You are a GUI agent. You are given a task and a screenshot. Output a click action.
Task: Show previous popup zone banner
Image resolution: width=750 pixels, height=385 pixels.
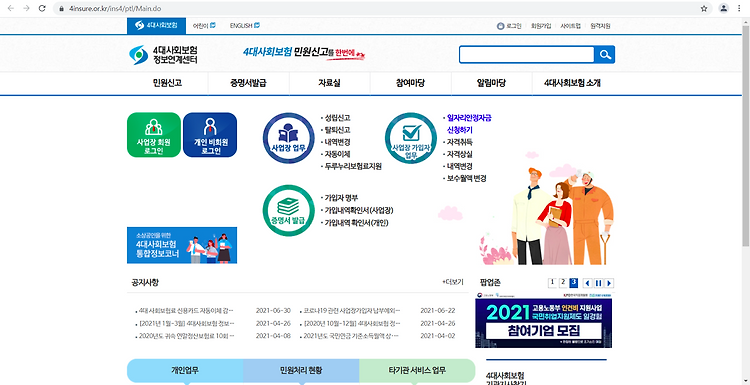(587, 283)
